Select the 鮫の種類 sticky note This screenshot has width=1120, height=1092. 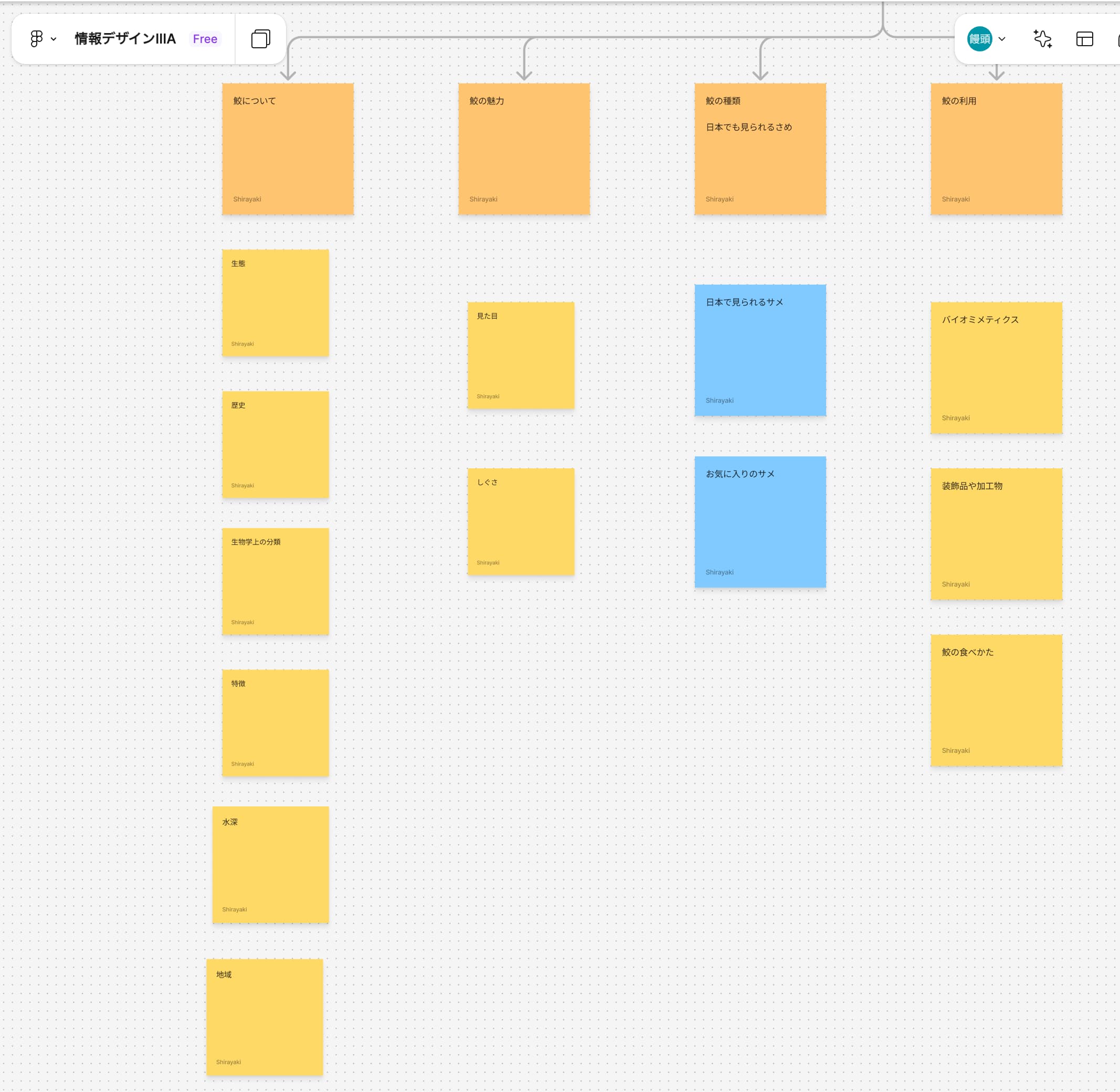760,161
